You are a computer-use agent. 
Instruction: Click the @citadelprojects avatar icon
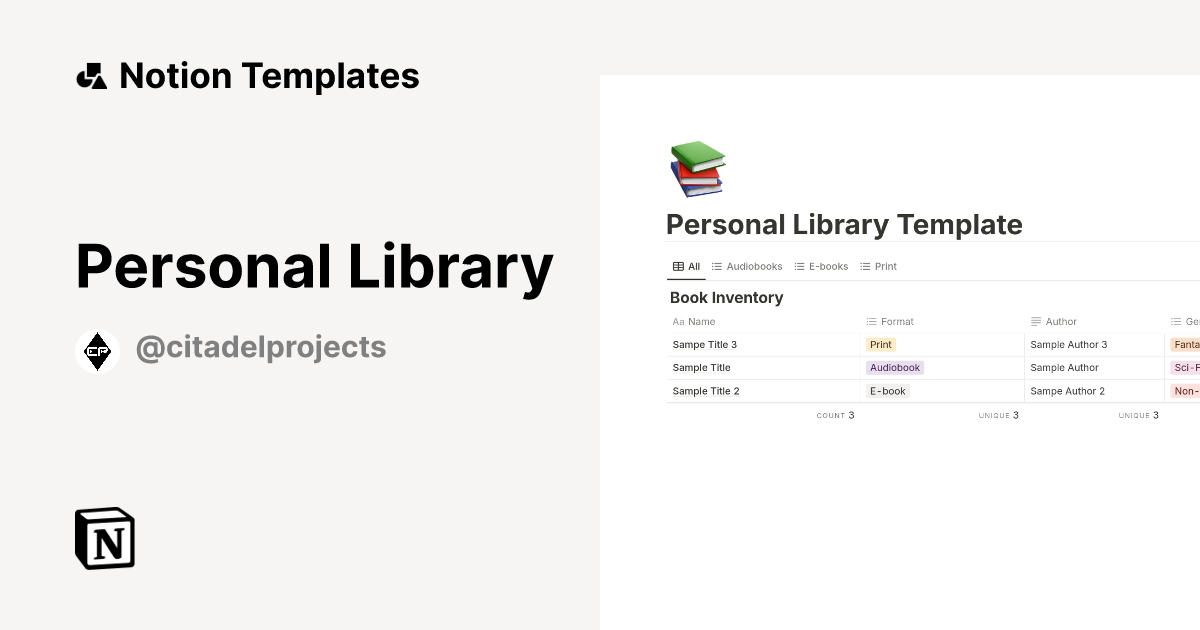[97, 350]
